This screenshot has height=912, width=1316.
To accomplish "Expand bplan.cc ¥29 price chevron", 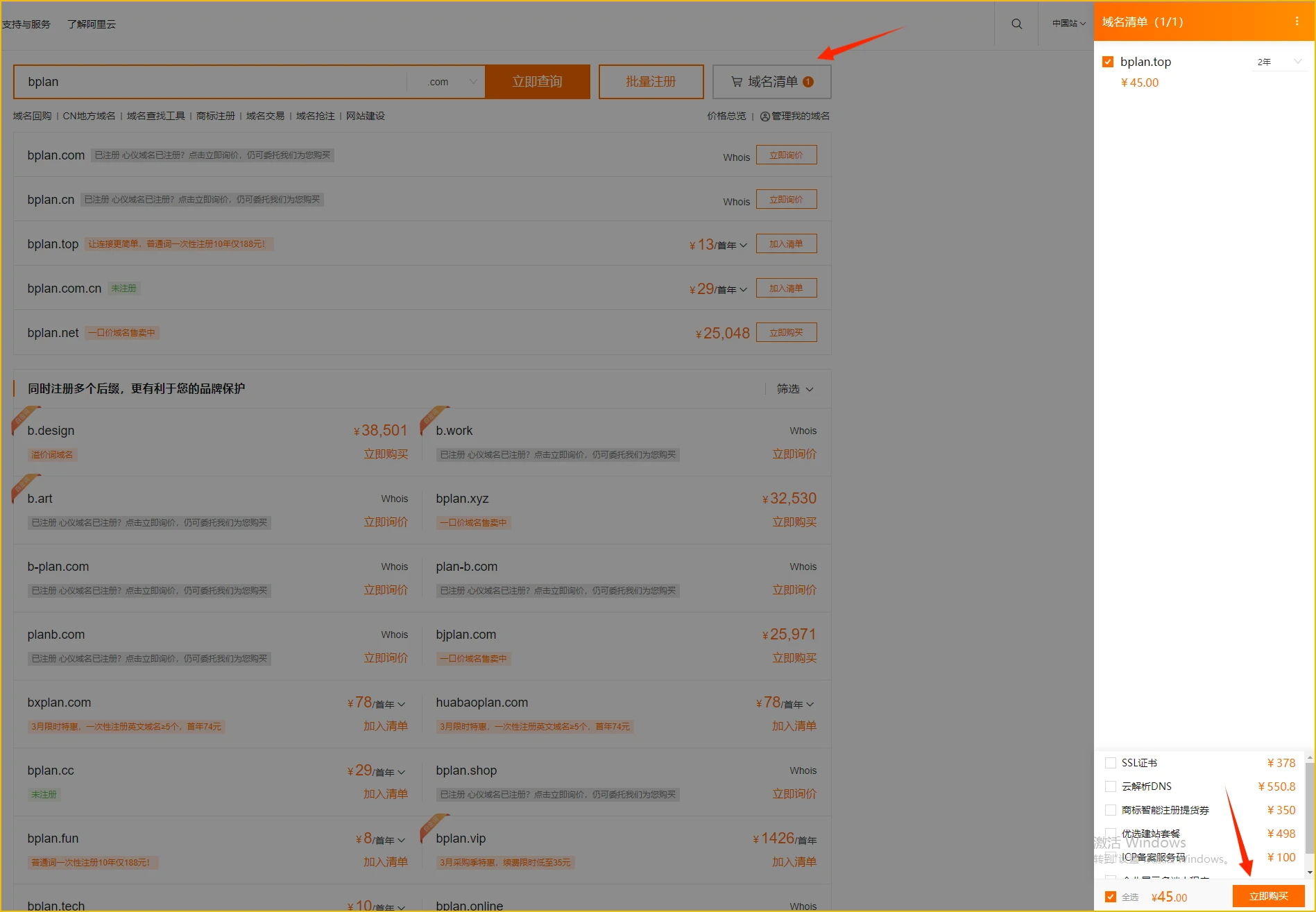I will (x=401, y=773).
